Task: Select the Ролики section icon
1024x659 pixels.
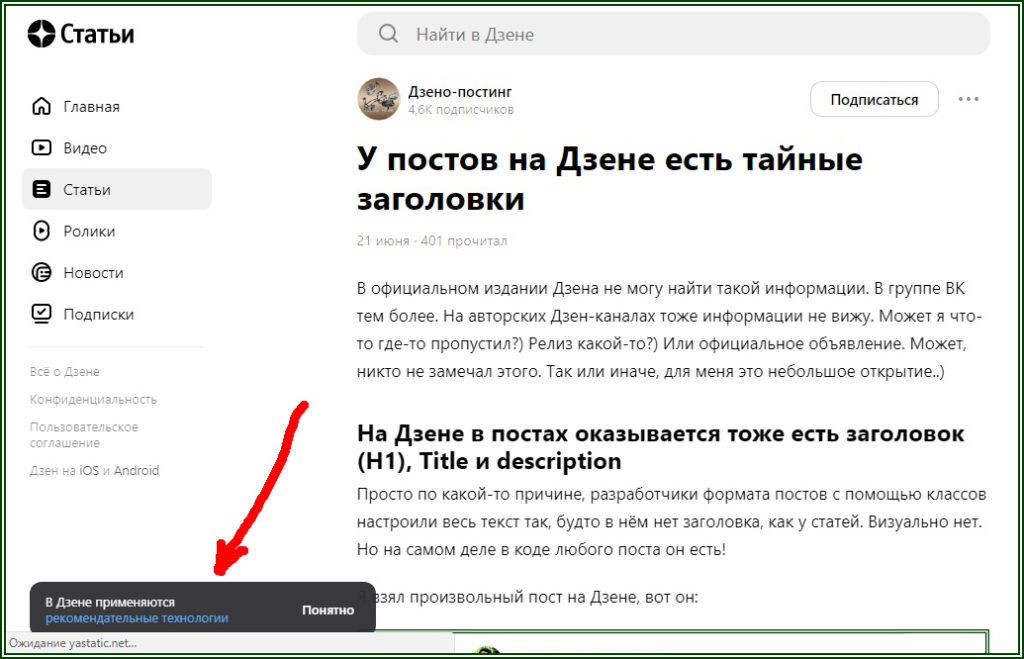Action: 41,230
